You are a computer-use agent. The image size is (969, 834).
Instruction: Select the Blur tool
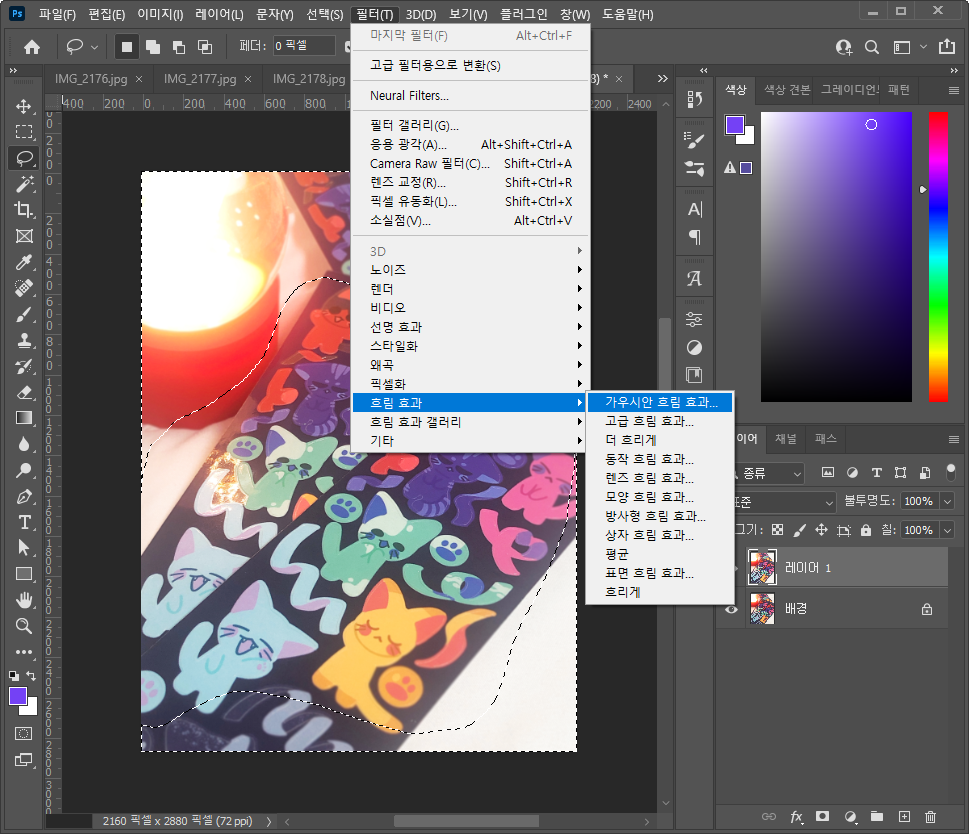pyautogui.click(x=24, y=444)
